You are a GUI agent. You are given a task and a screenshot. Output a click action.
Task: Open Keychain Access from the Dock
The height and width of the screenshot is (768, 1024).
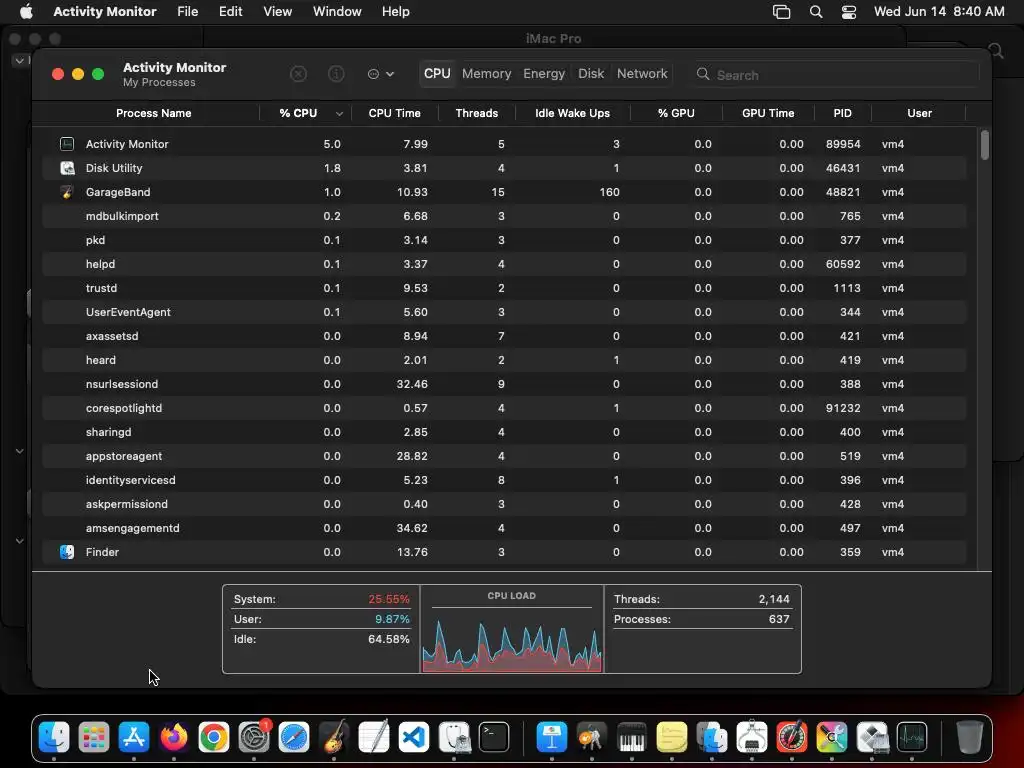click(592, 738)
